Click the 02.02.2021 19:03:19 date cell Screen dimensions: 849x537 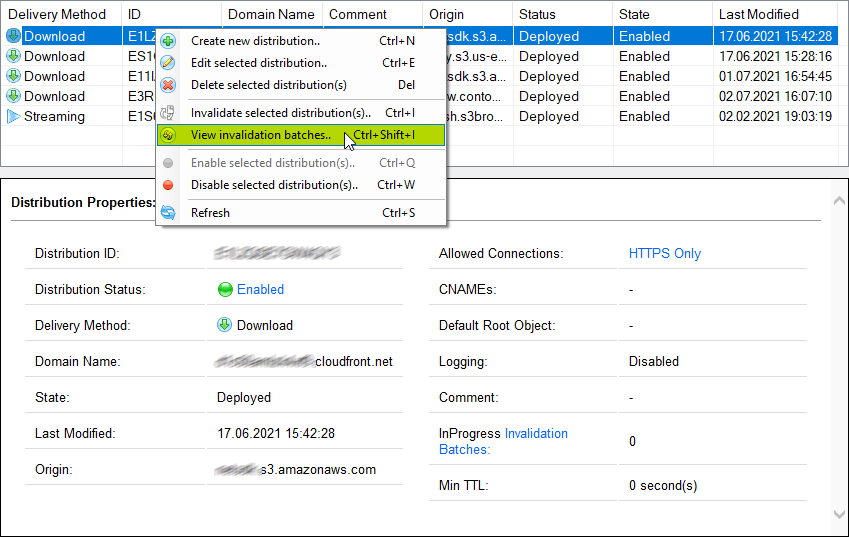[775, 116]
